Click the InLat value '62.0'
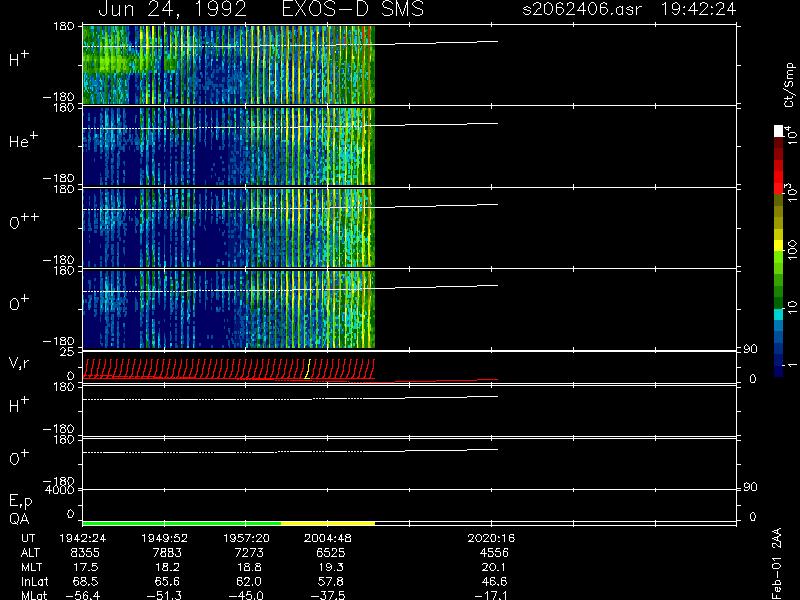The height and width of the screenshot is (600, 800). point(250,581)
